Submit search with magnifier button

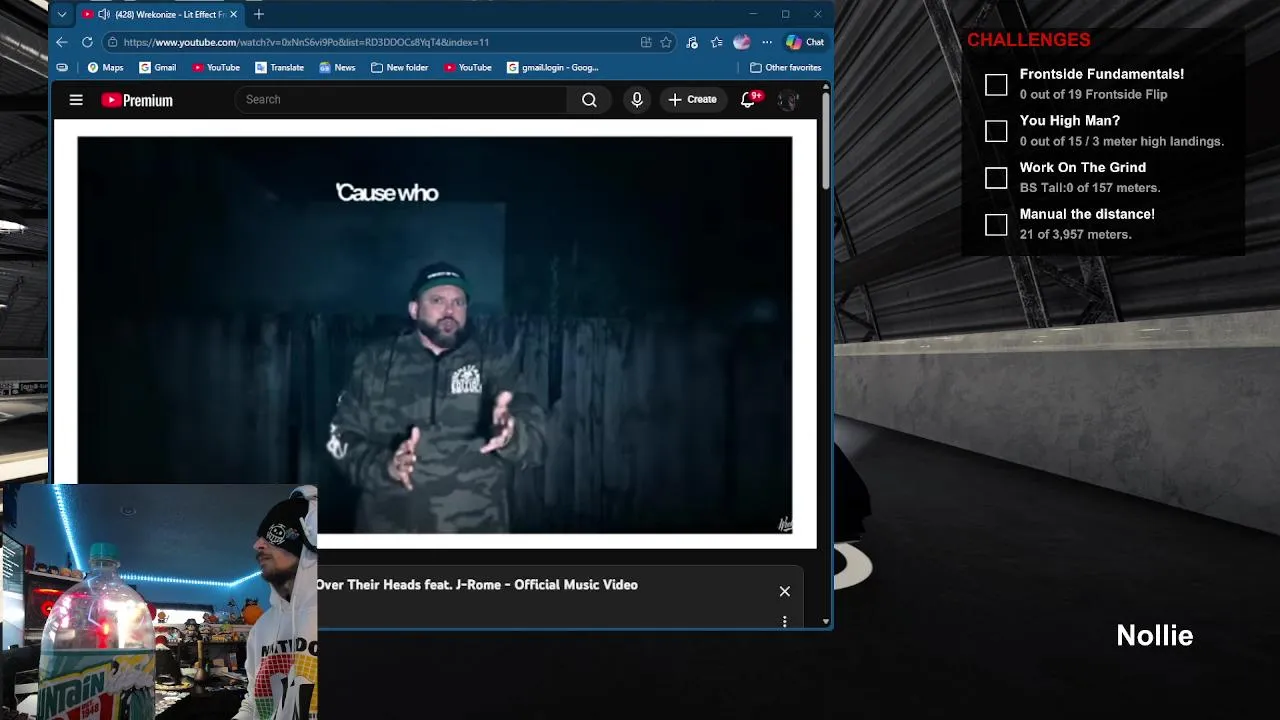tap(589, 99)
